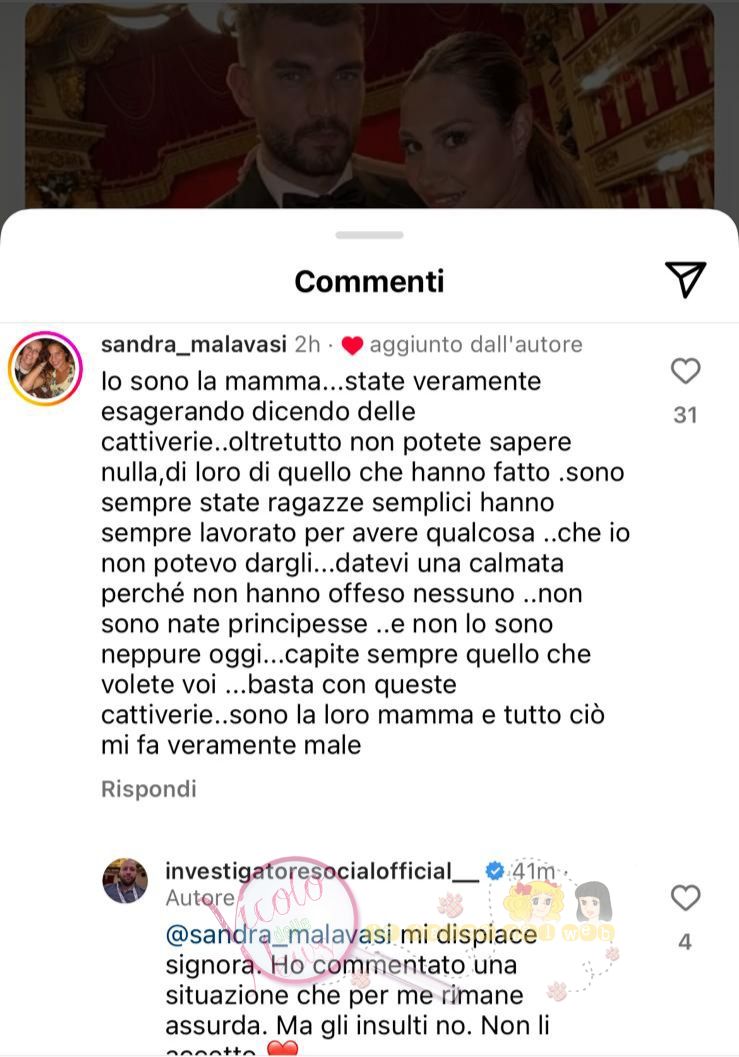Viewport: 739px width, 1057px height.
Task: Tap the mother's comment text body
Action: (365, 563)
